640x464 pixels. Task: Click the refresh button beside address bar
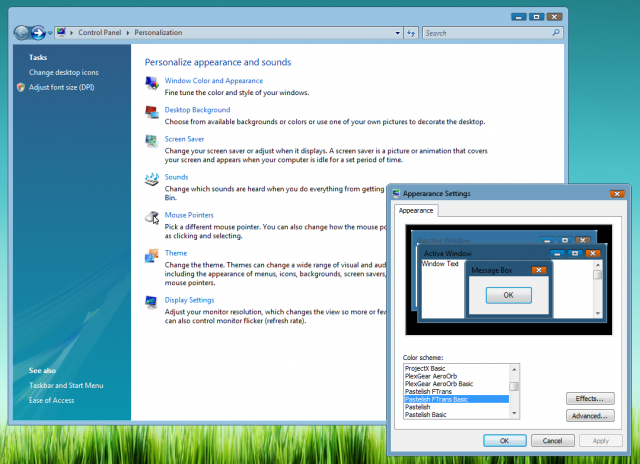[x=411, y=33]
